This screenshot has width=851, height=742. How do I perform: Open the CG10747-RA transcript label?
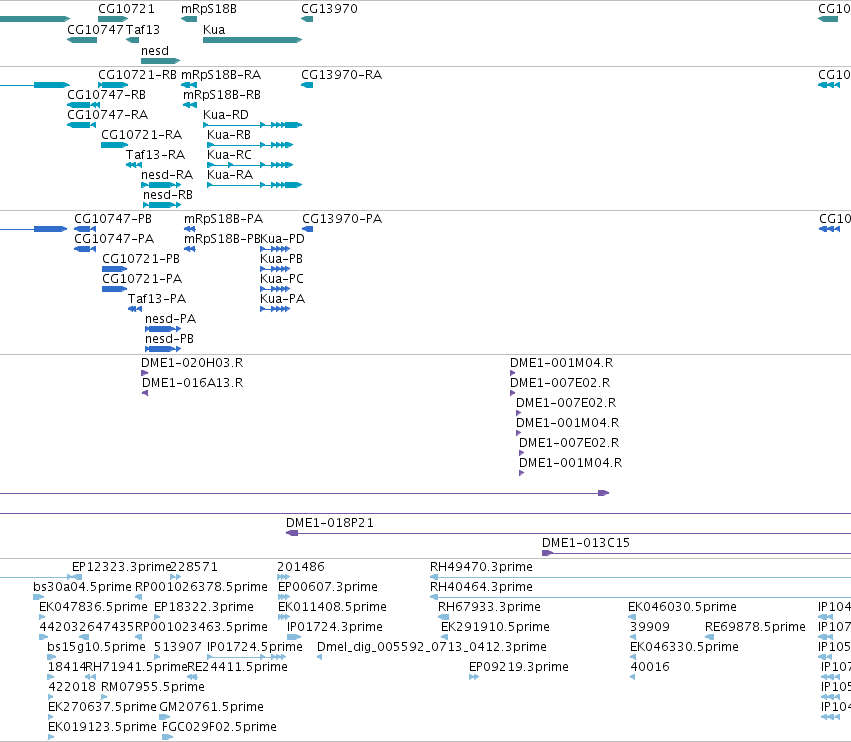[107, 115]
